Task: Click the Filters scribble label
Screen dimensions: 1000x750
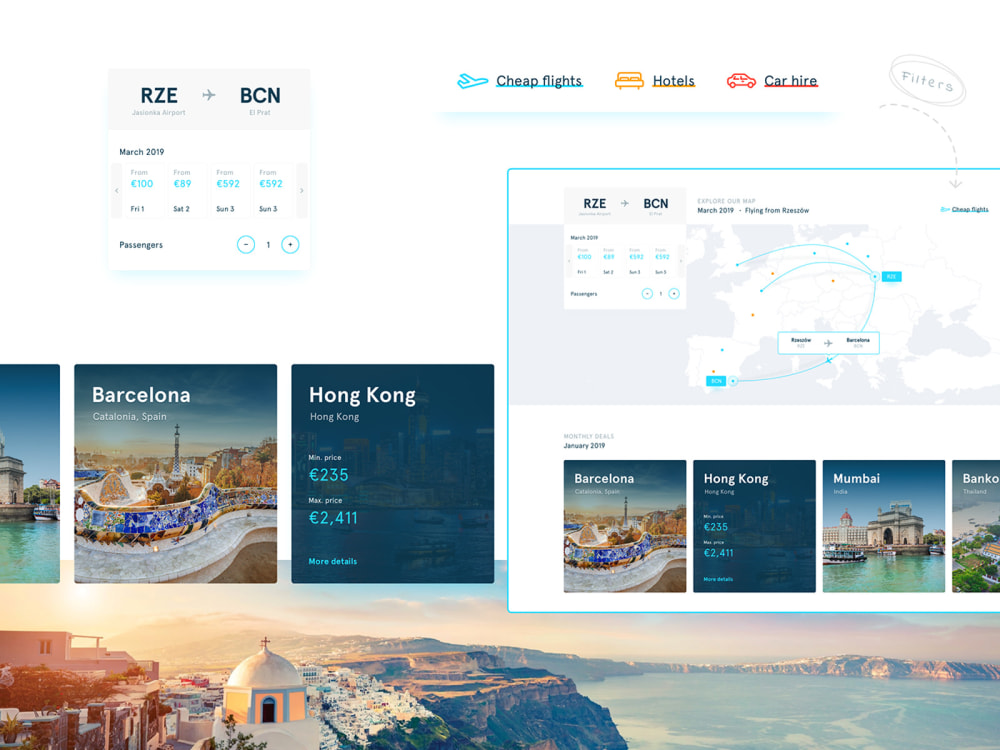Action: coord(927,81)
